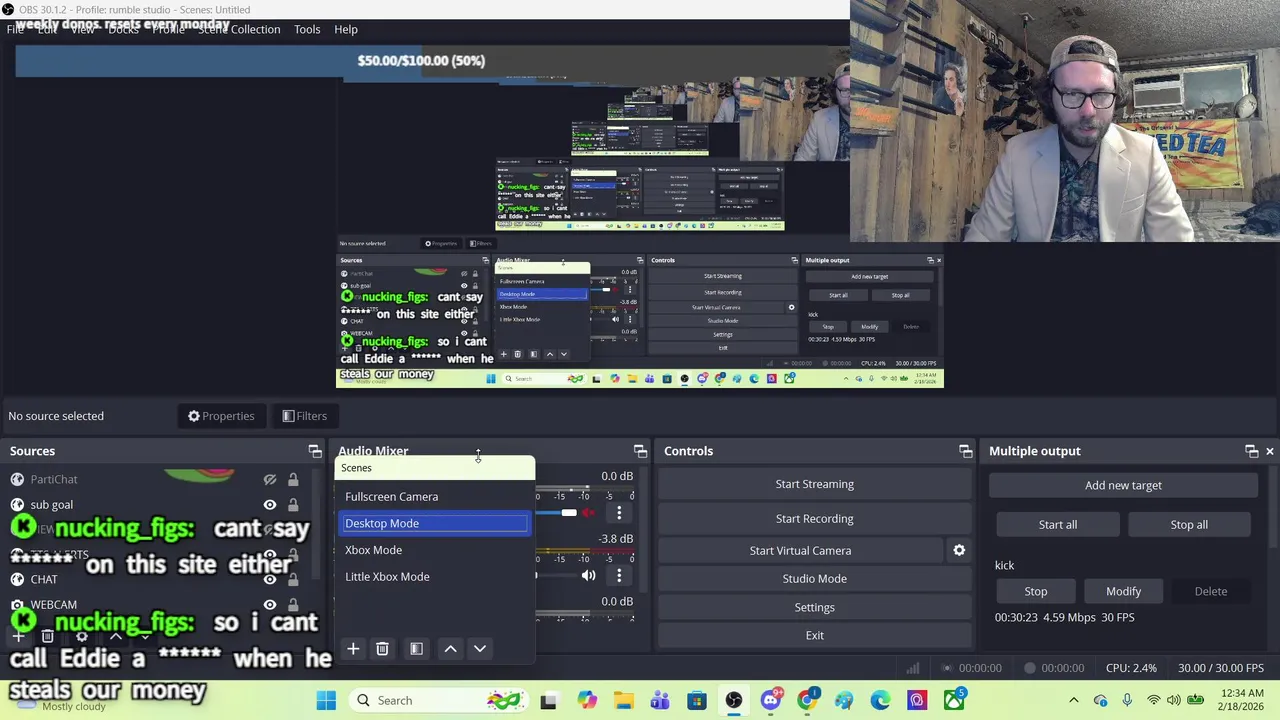Select the Xbox Mode scene
This screenshot has height=720, width=1280.
coord(434,550)
